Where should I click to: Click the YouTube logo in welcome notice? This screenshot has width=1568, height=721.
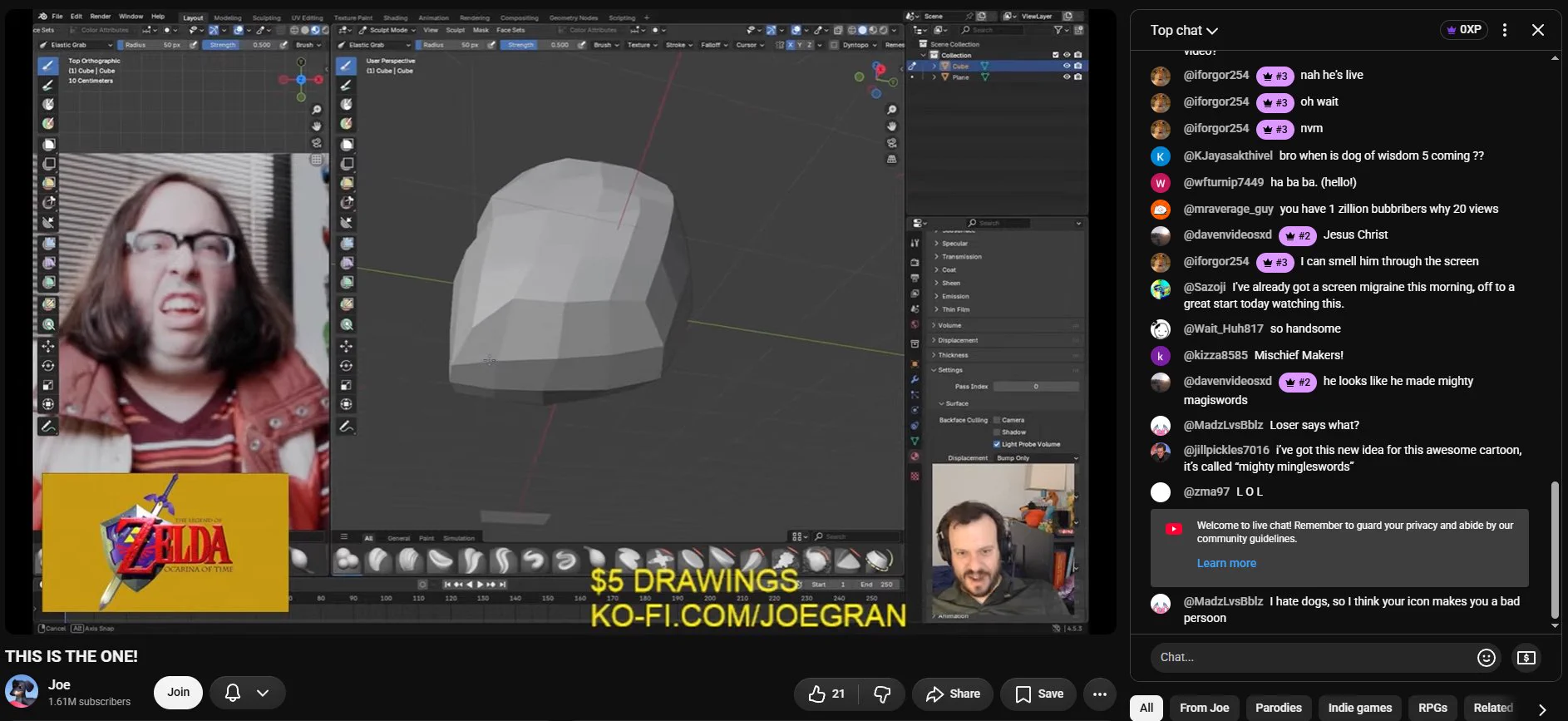1173,529
